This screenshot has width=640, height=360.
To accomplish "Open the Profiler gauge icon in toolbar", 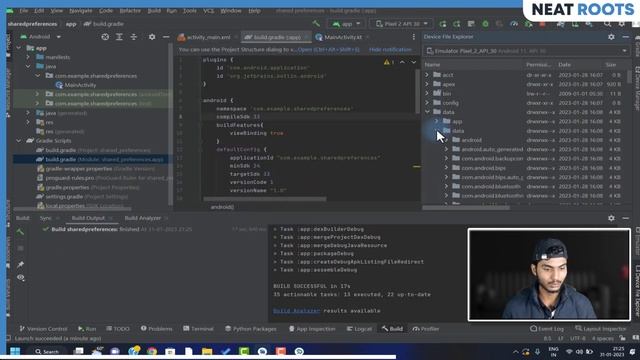I will pyautogui.click(x=514, y=24).
